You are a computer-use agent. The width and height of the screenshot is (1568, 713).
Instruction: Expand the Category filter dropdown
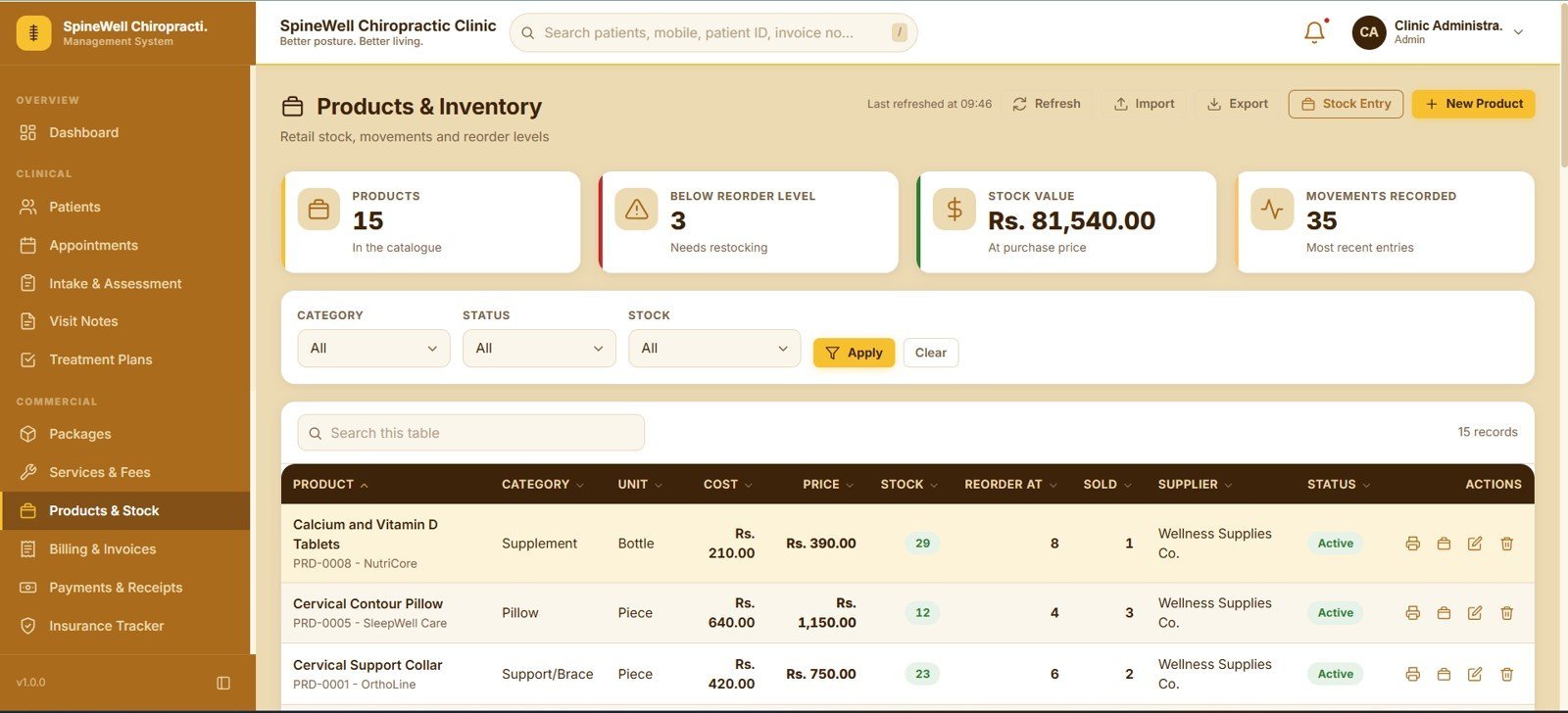click(373, 349)
